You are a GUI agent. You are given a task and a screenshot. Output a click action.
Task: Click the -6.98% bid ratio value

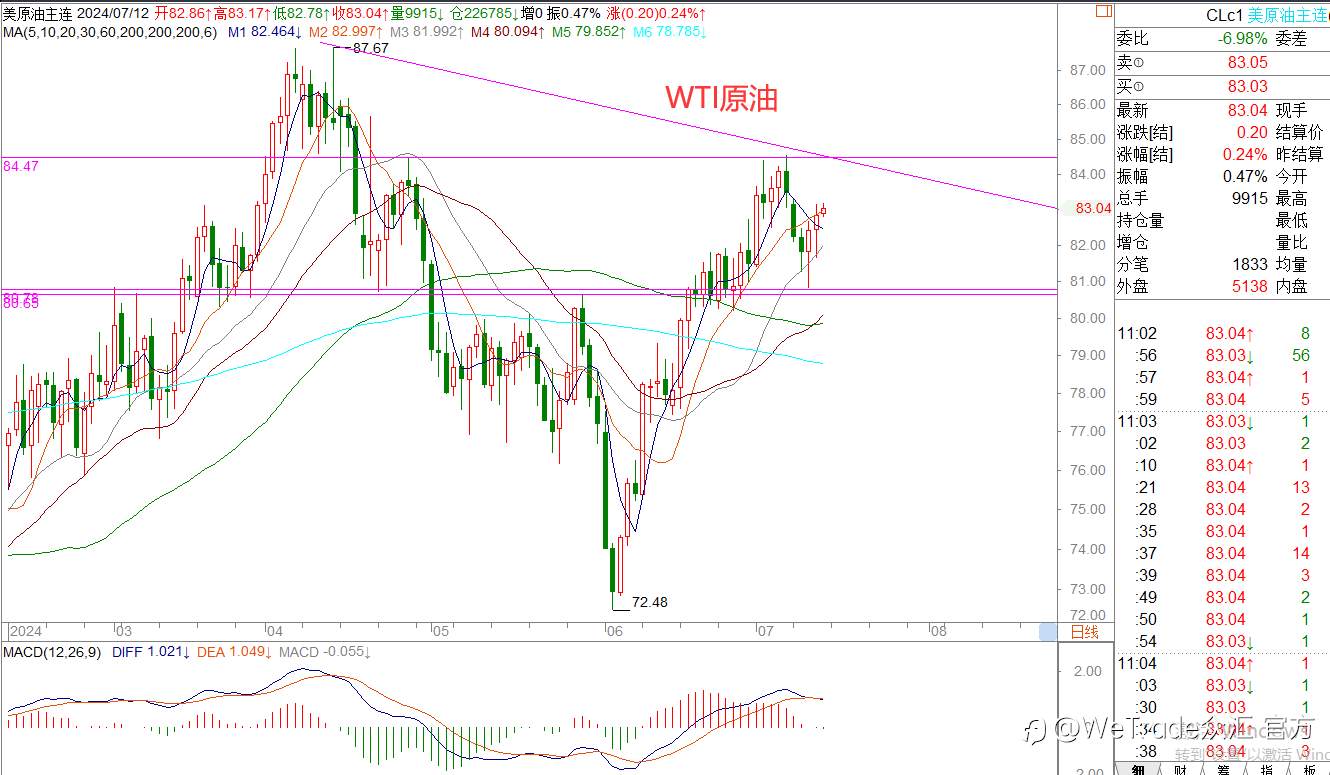(x=1243, y=39)
